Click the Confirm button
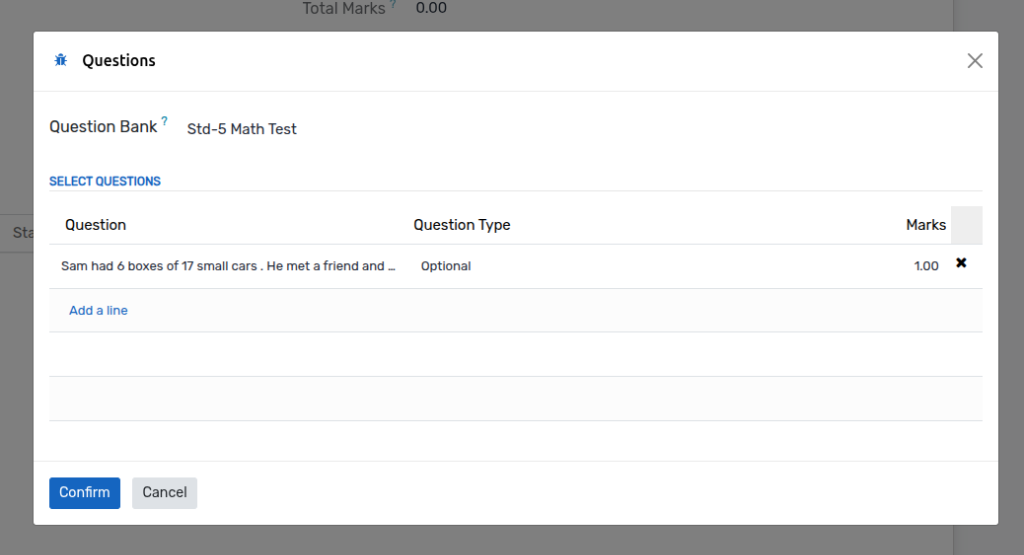 coord(84,492)
